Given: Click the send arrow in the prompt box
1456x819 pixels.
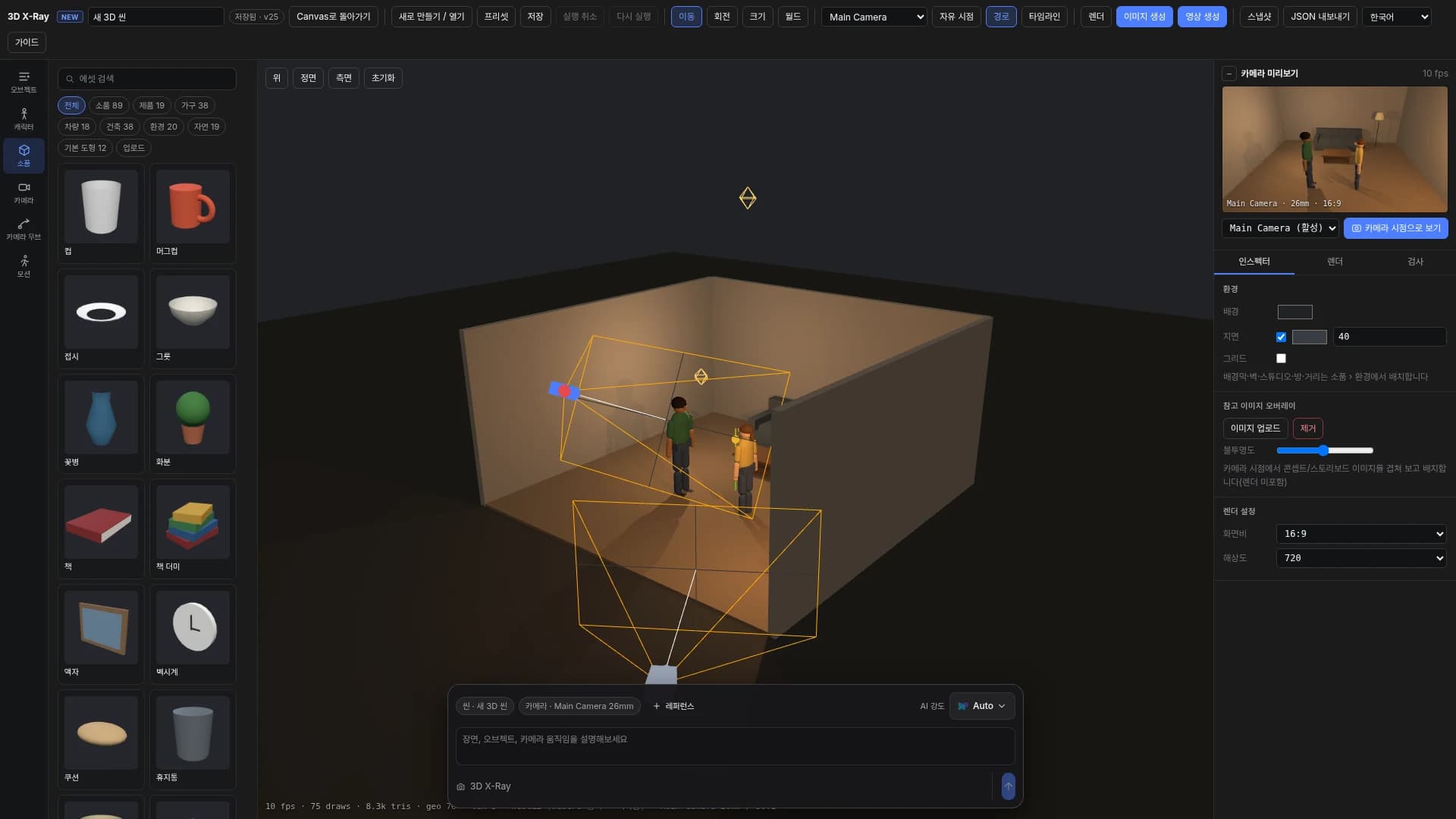Looking at the screenshot, I should coord(1008,786).
